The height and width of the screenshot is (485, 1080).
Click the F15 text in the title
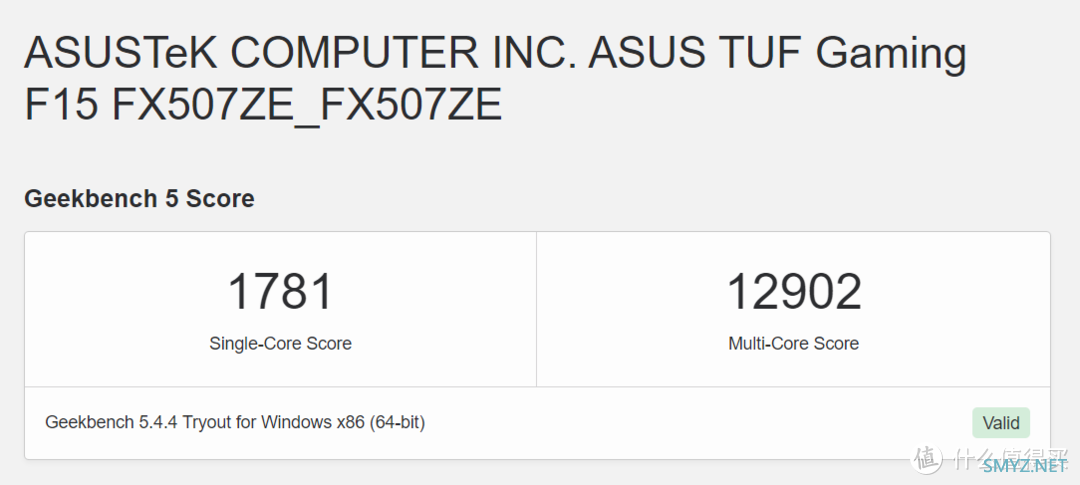(61, 106)
